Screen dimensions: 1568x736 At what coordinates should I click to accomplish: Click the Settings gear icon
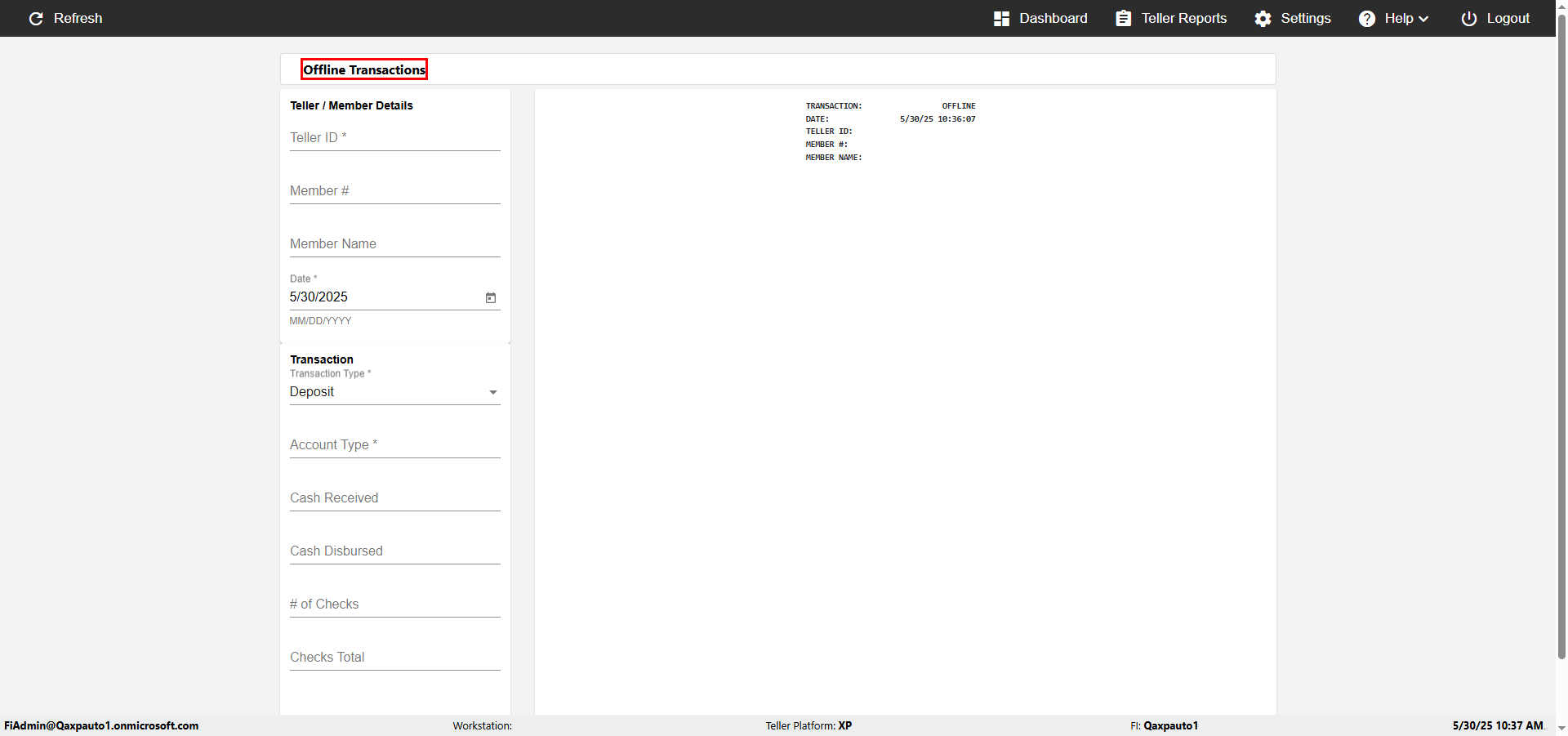click(x=1263, y=19)
